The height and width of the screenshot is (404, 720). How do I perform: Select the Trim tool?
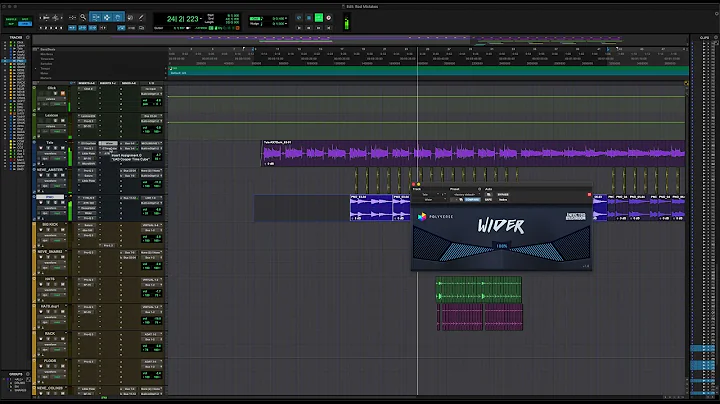(x=96, y=17)
